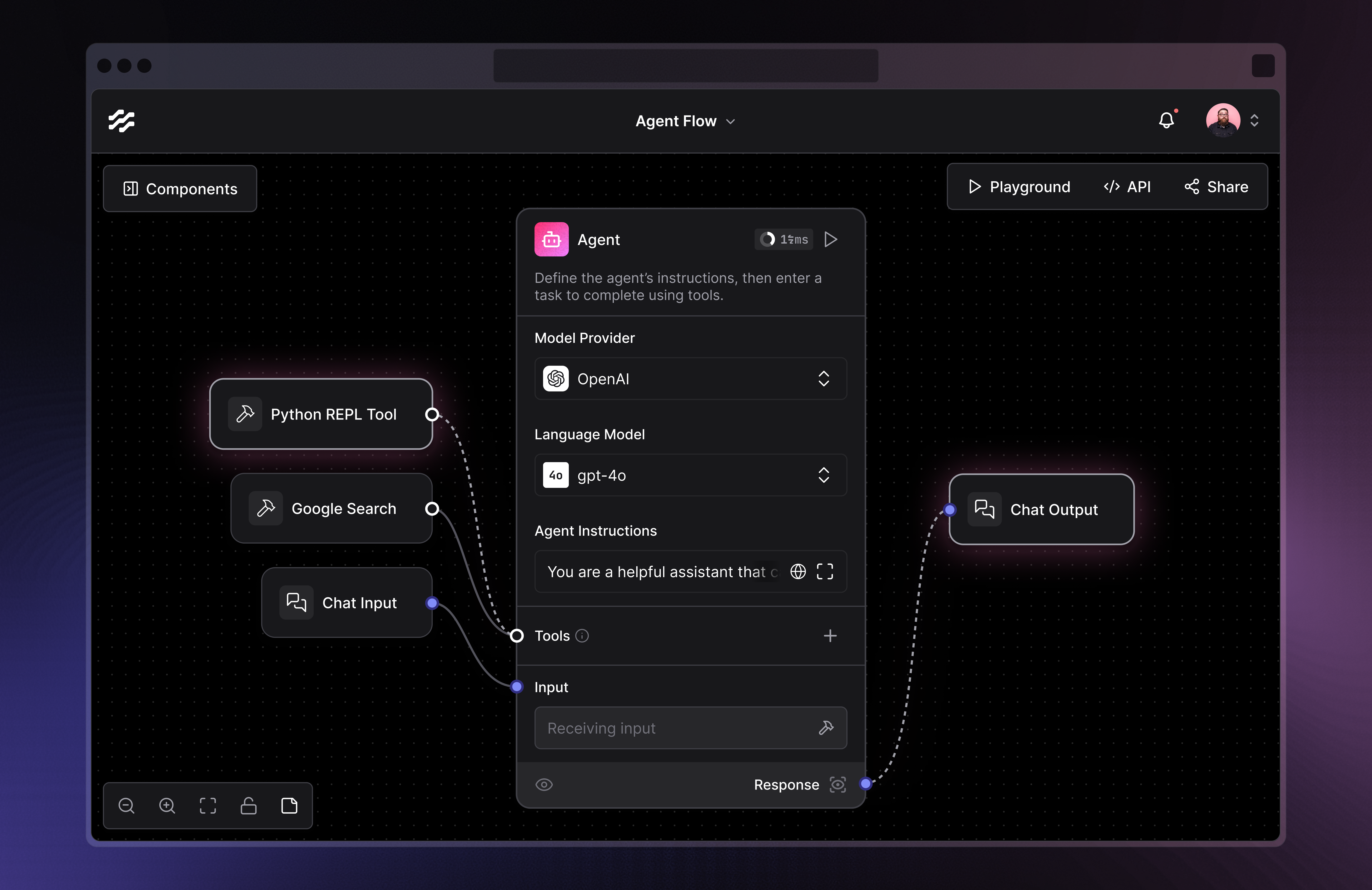Inspect the Response output icon

point(838,785)
